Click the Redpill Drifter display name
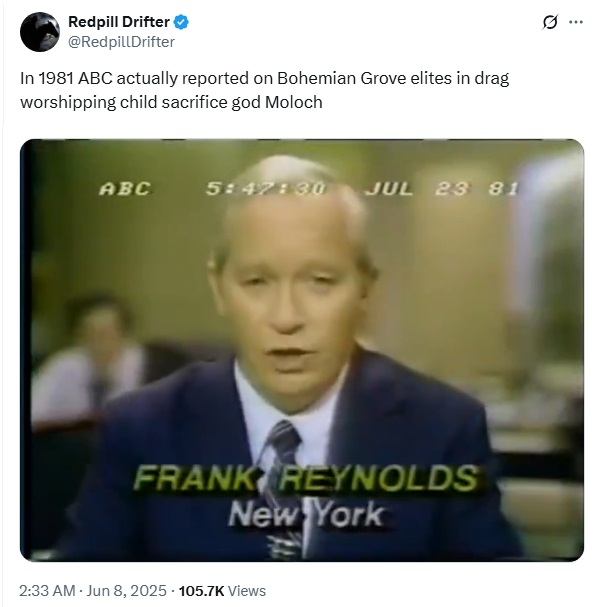599x607 pixels. [x=119, y=22]
